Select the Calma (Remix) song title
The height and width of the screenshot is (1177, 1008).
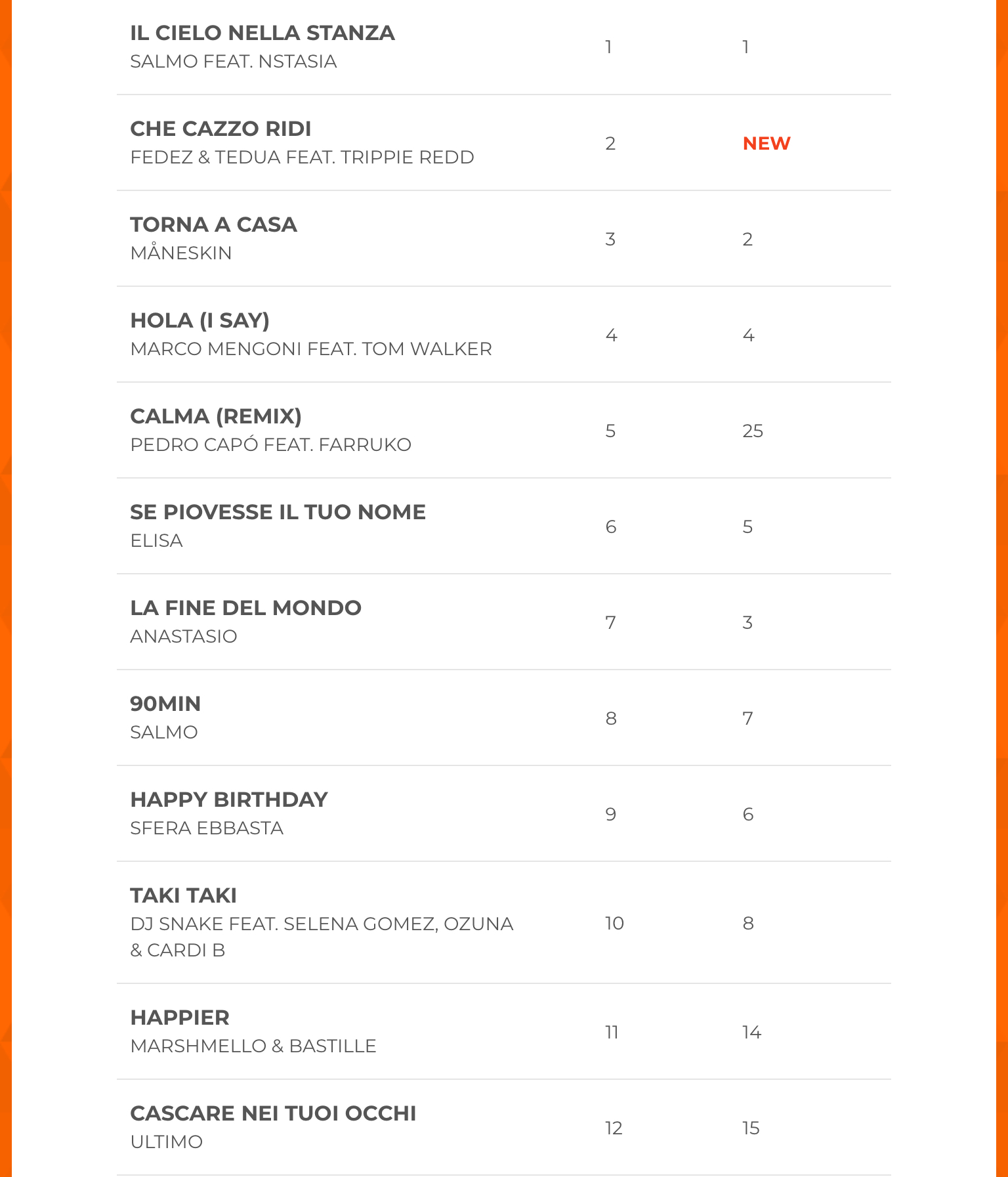click(216, 416)
